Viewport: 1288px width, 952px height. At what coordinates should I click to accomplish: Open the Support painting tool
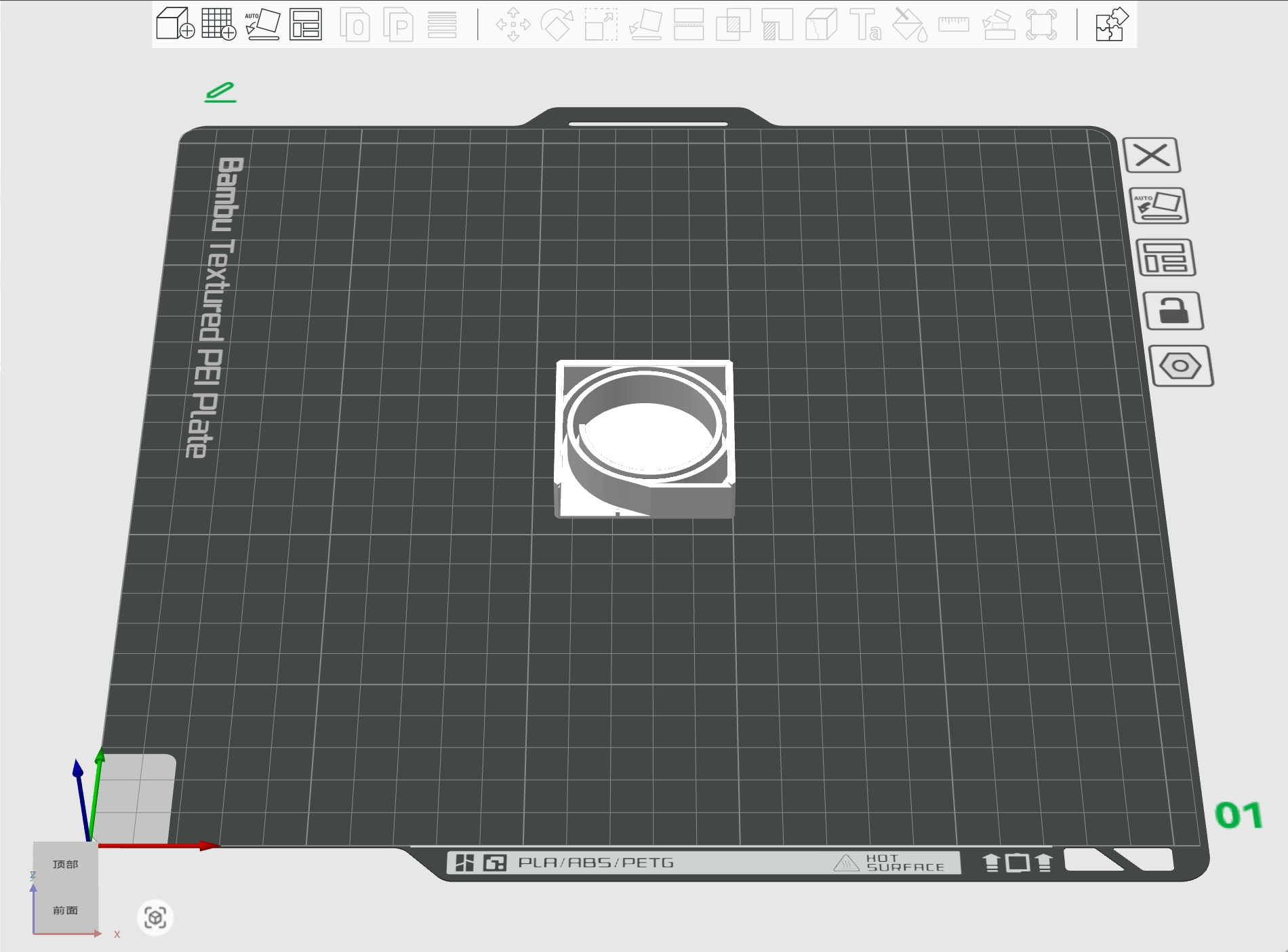[x=777, y=25]
